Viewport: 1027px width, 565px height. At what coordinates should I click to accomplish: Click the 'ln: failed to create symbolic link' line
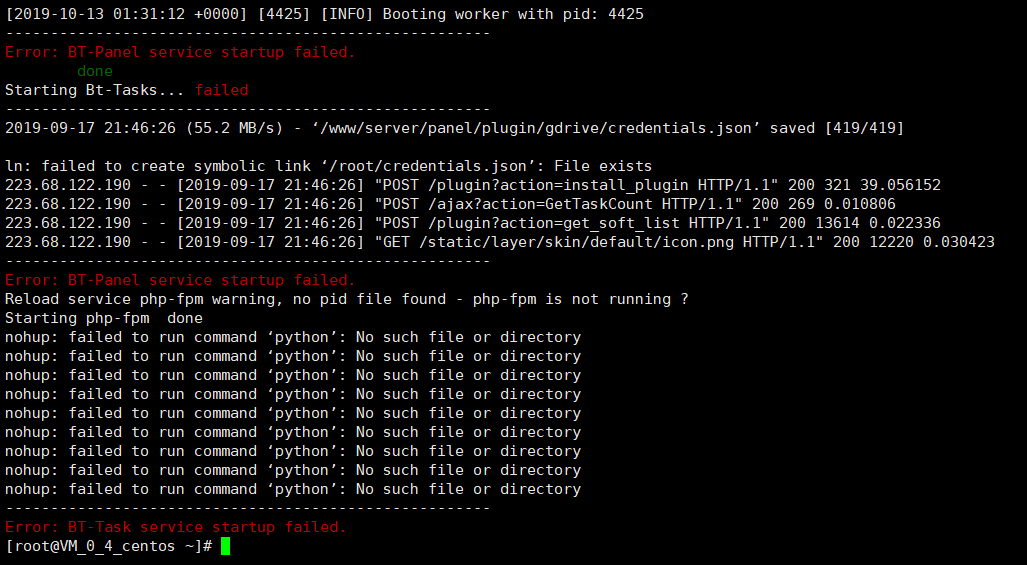point(328,166)
